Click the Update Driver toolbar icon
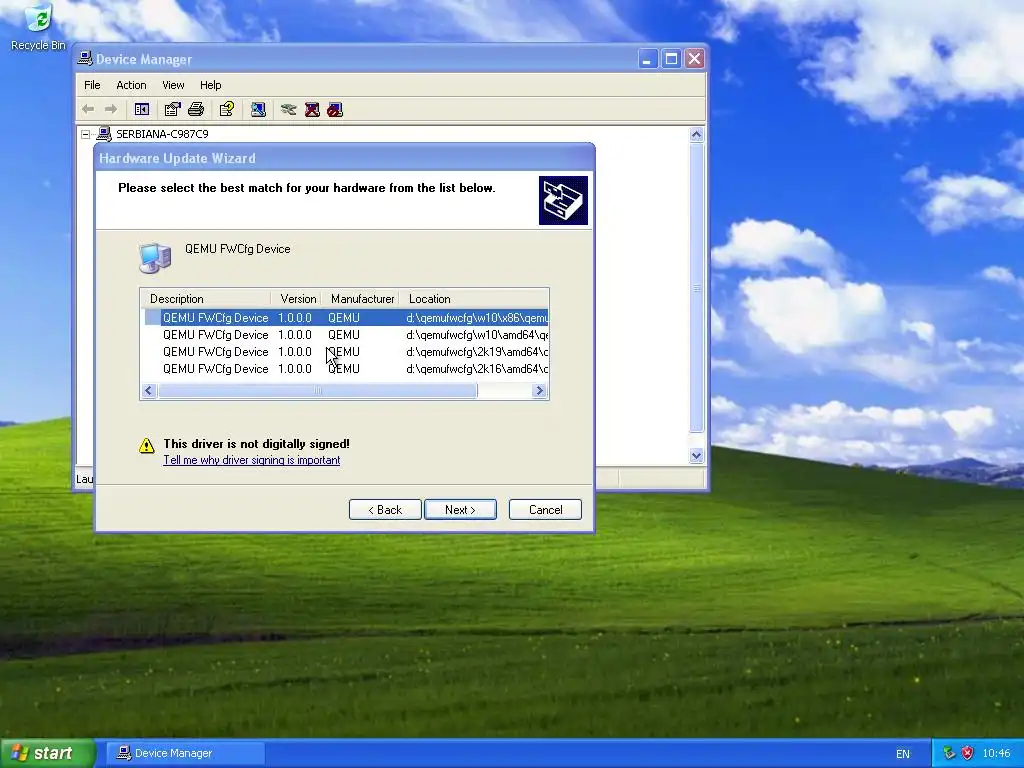 [288, 110]
